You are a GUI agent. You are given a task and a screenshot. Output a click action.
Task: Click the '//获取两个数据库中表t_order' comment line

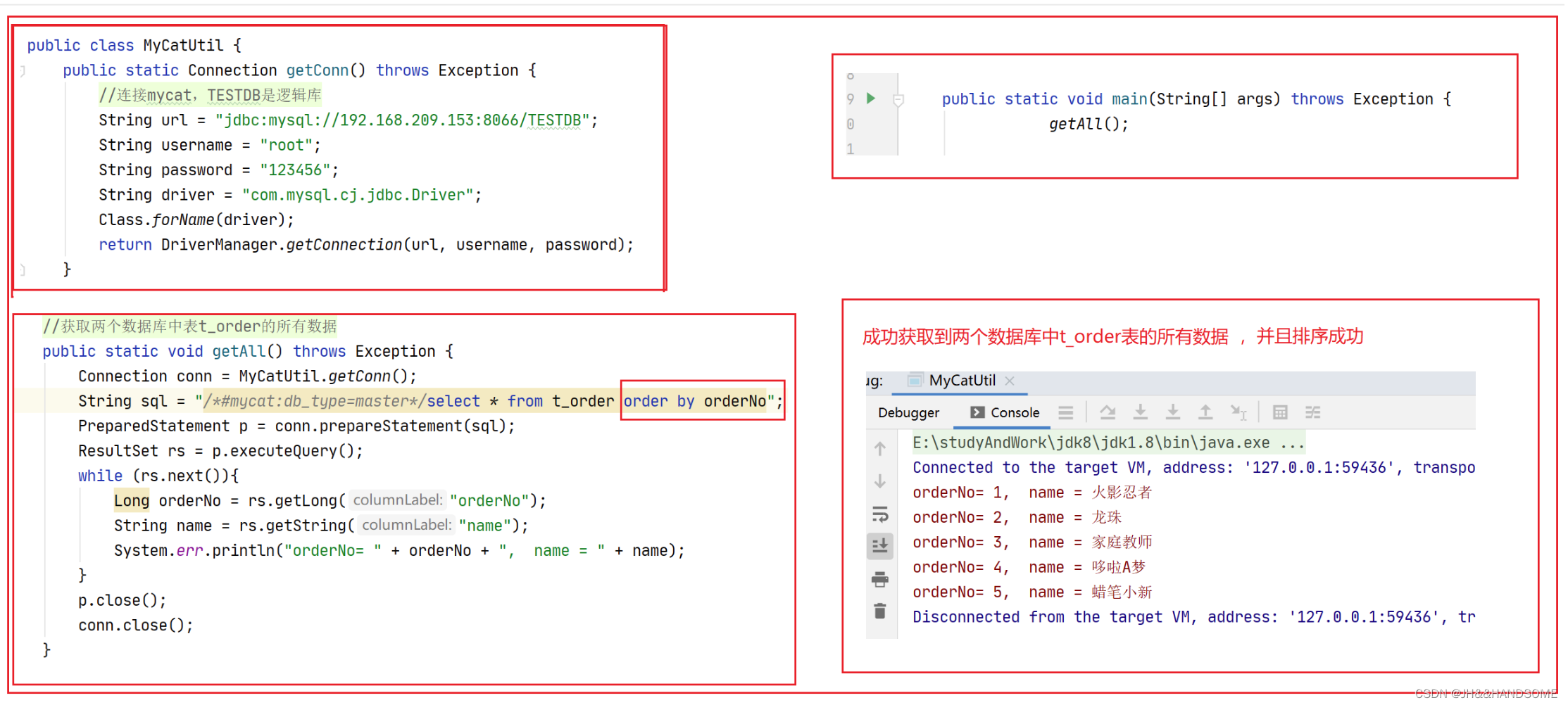click(x=189, y=326)
